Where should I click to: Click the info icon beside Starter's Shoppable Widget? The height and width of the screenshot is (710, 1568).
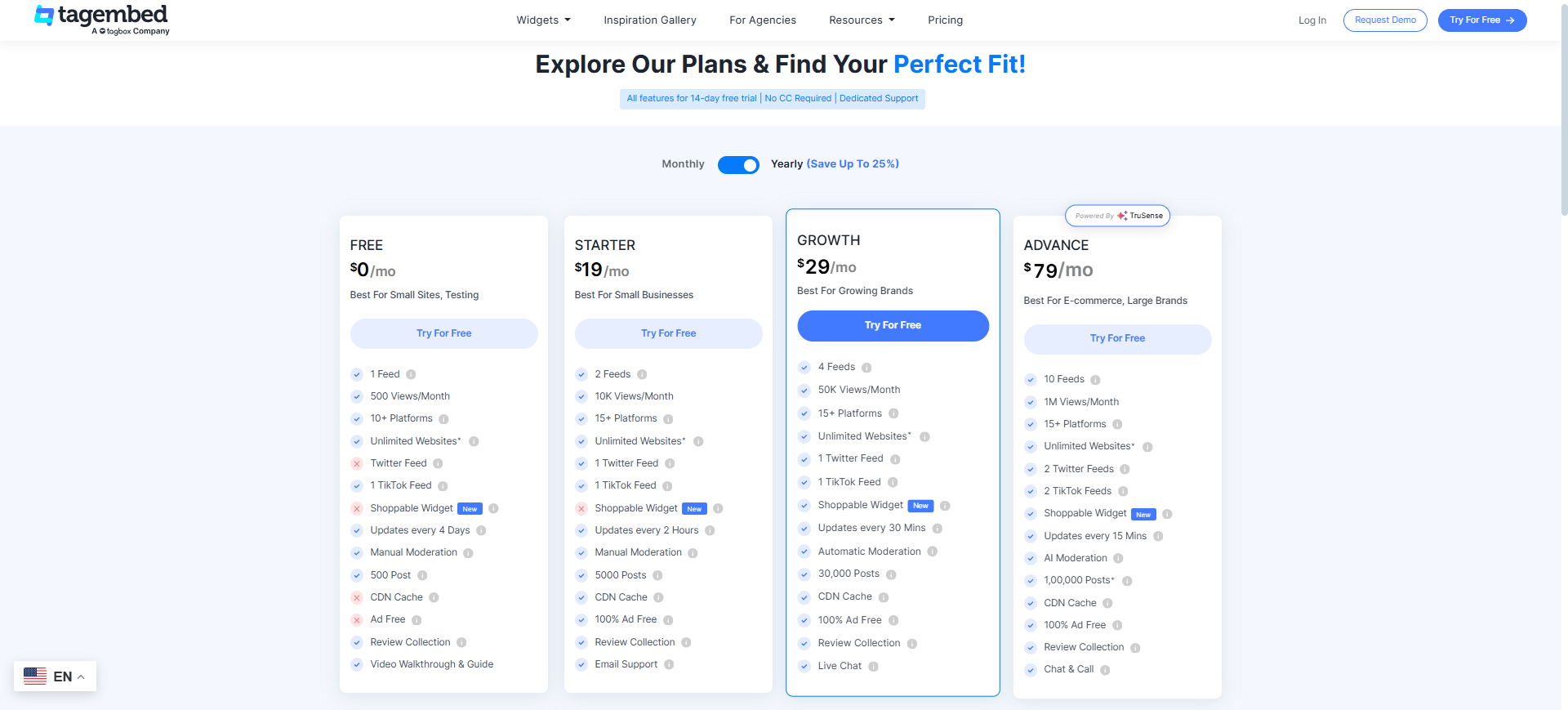719,508
